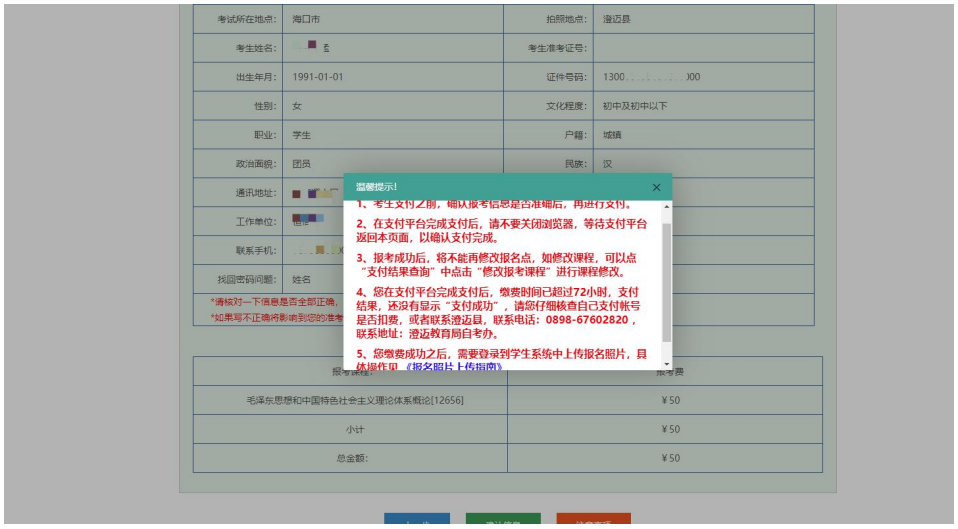Click the 初中及初中以下 education level value

click(x=635, y=106)
